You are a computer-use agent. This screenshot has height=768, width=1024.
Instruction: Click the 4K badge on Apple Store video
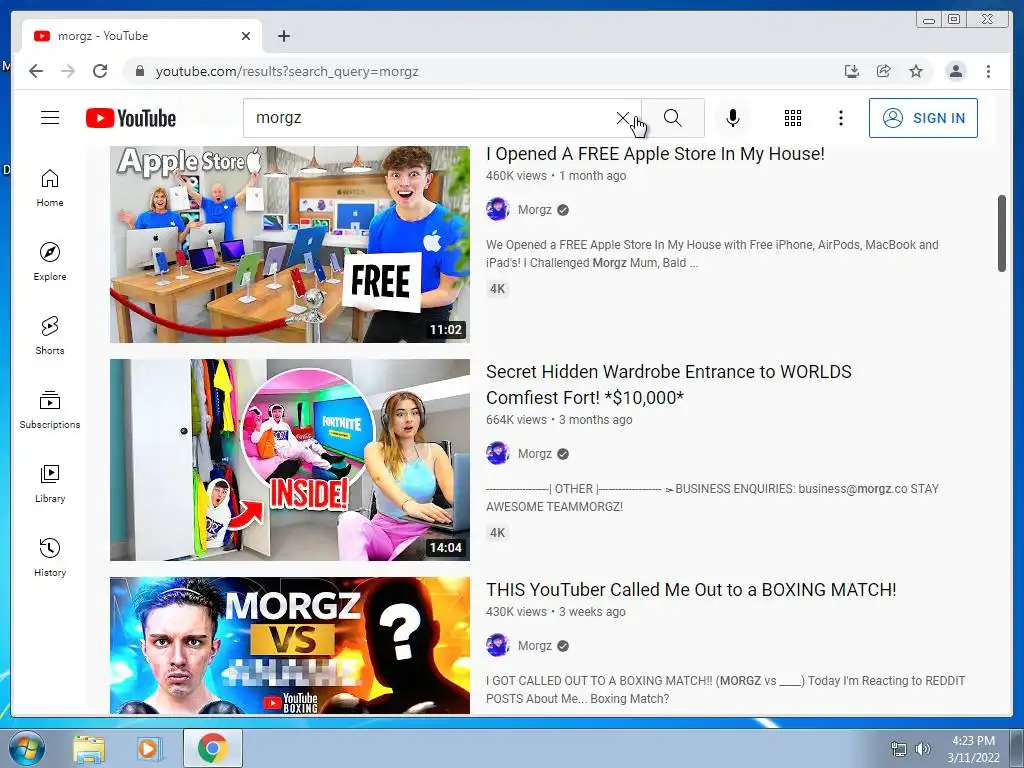498,289
